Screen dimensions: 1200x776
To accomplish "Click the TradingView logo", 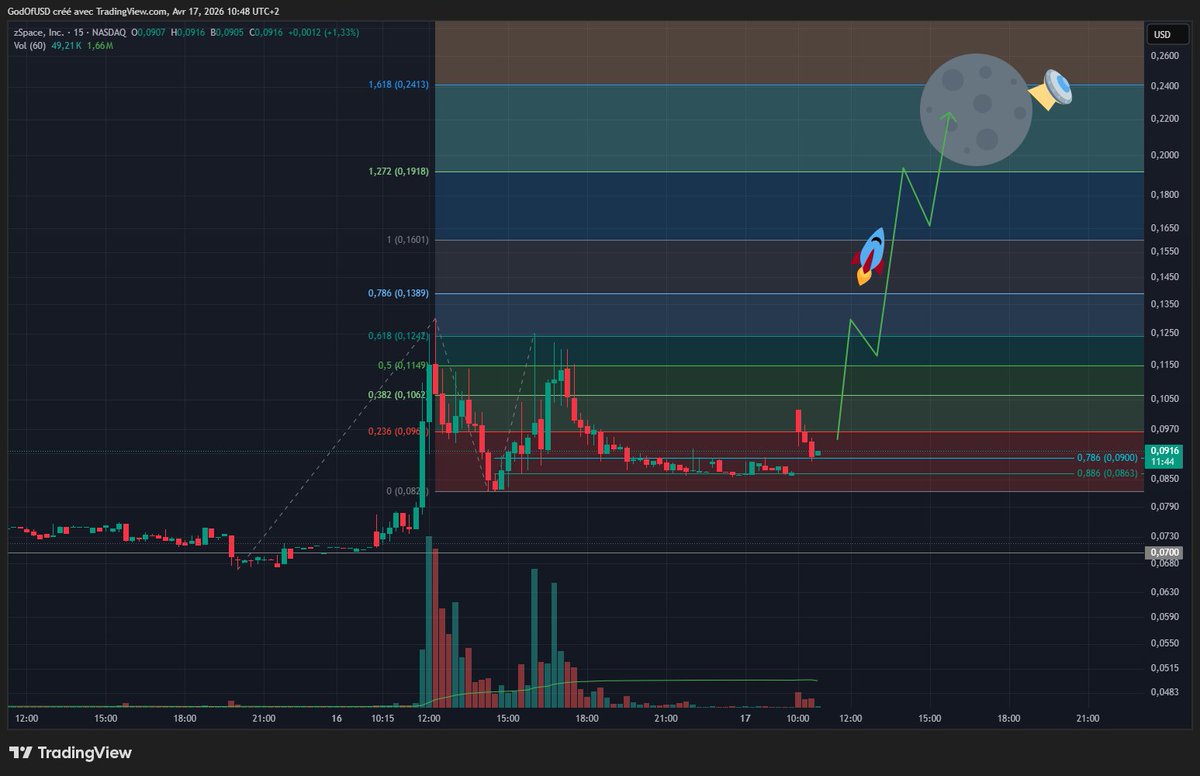I will [x=71, y=753].
